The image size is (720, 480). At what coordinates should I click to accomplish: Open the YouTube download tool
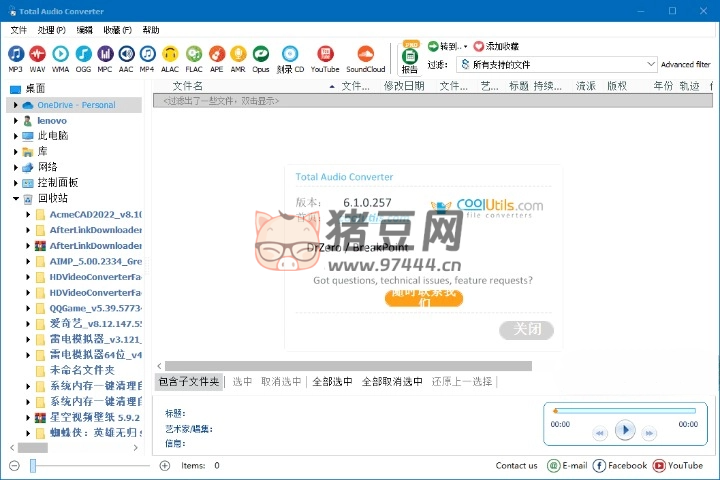tap(324, 54)
